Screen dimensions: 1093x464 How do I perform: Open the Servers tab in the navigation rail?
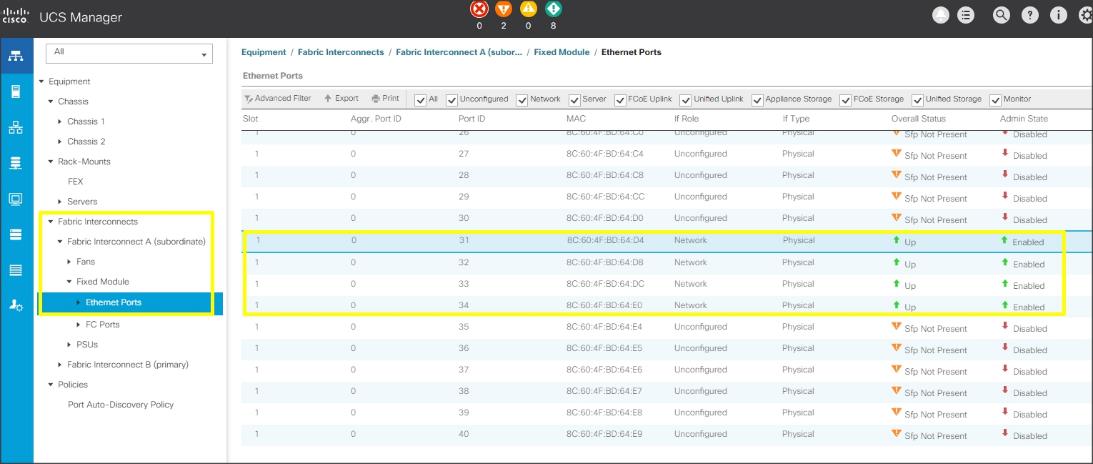(16, 91)
